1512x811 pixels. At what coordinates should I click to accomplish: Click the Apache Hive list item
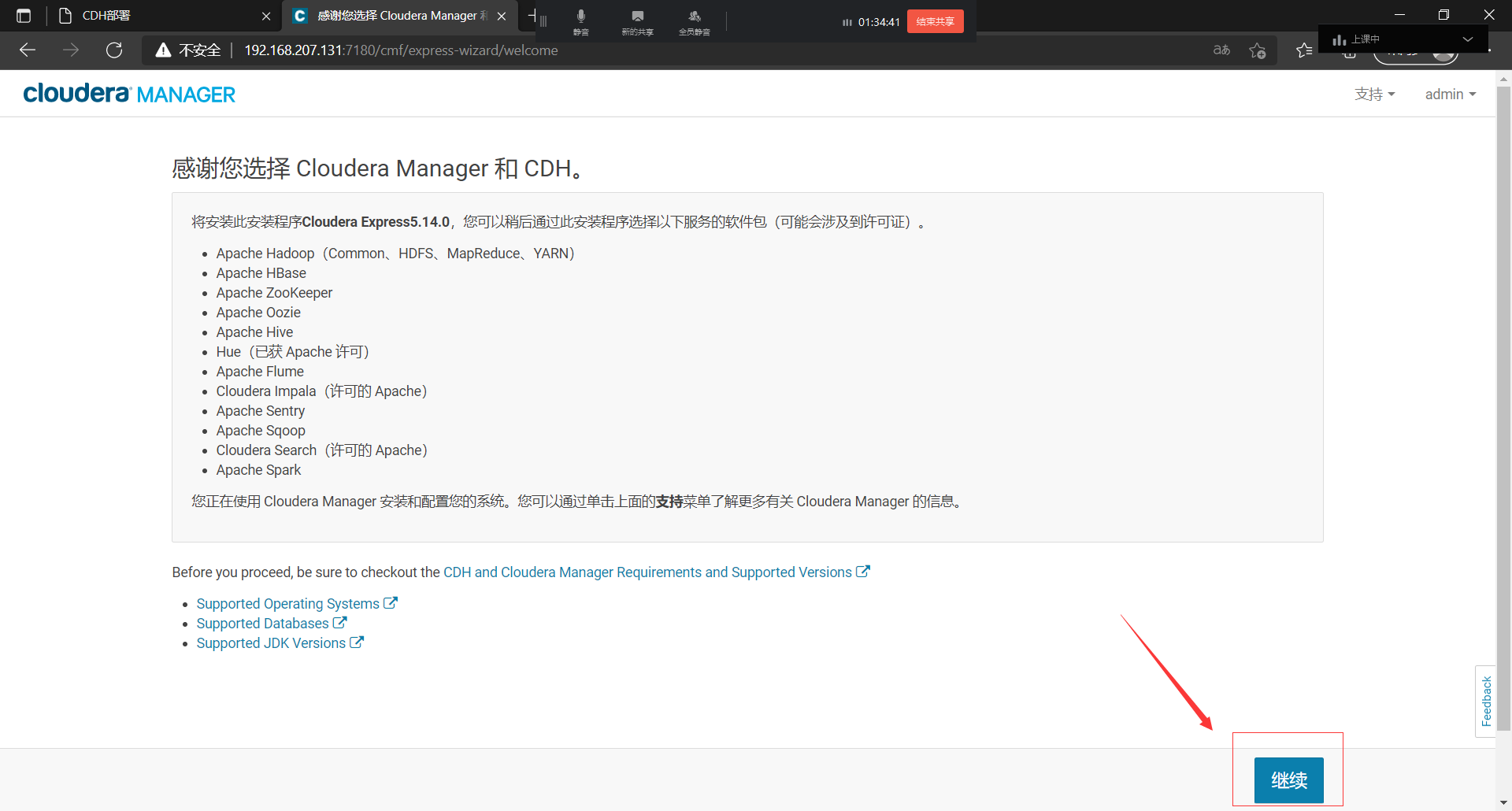[254, 332]
